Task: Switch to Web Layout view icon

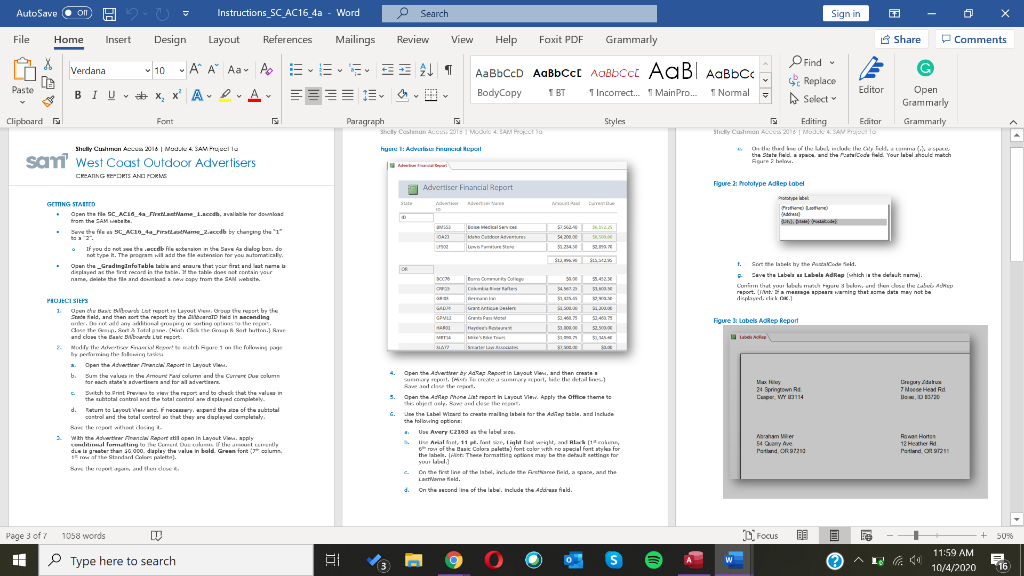Action: coord(867,536)
